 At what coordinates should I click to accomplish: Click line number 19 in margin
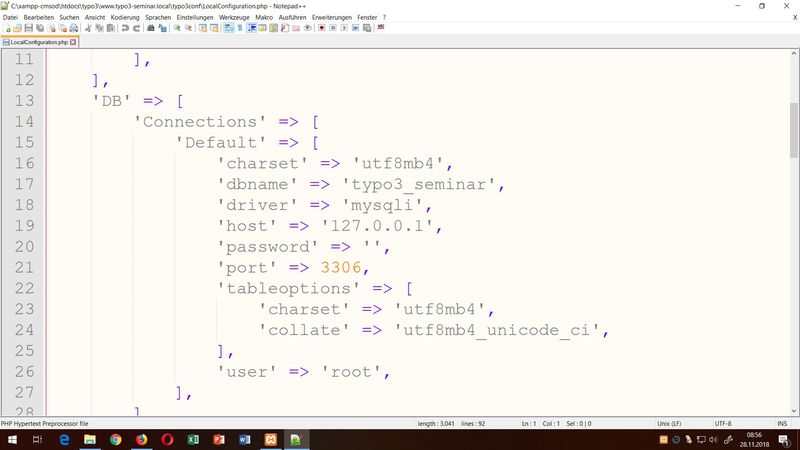pos(24,226)
